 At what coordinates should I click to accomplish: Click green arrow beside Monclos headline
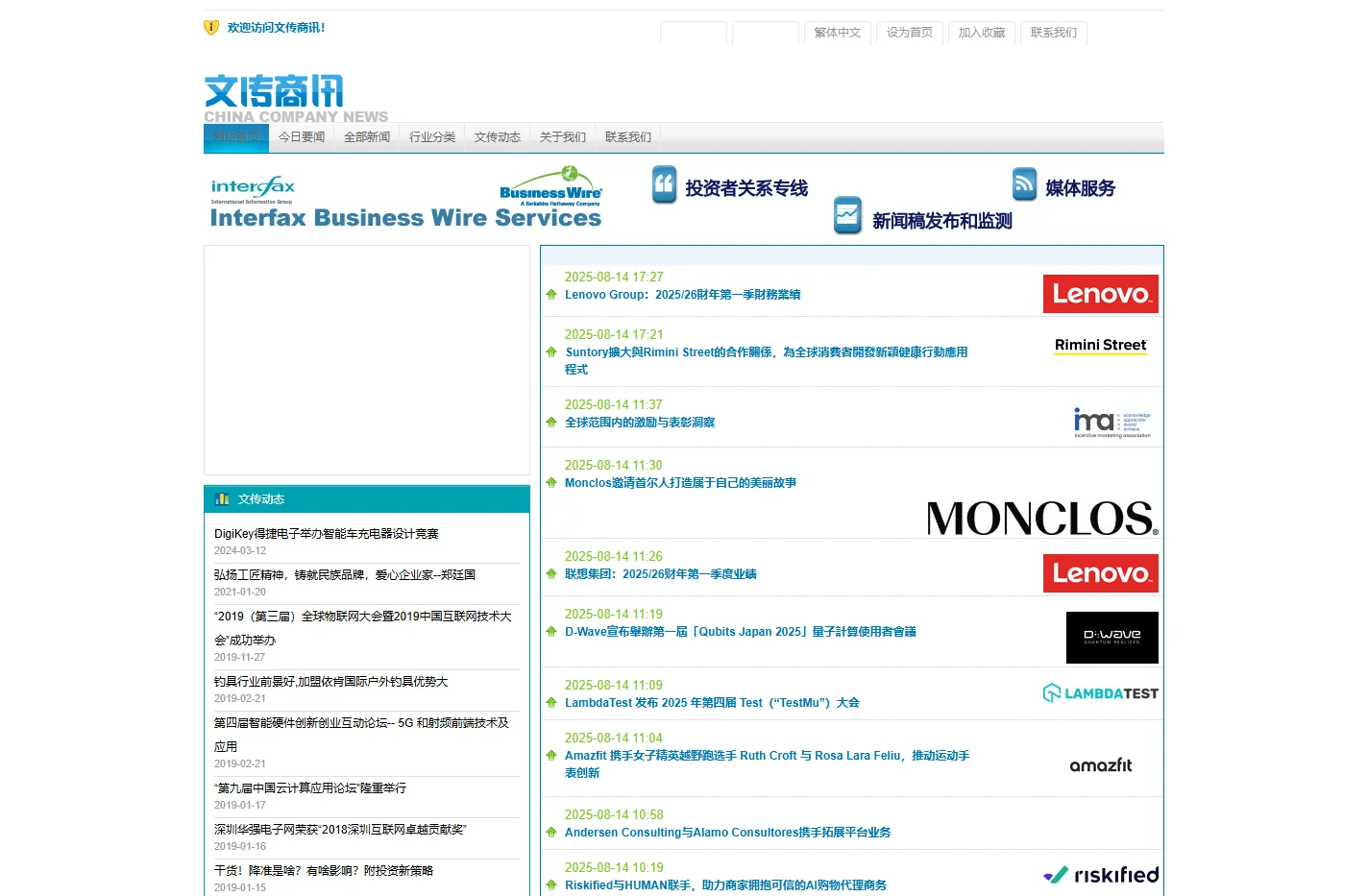(551, 483)
